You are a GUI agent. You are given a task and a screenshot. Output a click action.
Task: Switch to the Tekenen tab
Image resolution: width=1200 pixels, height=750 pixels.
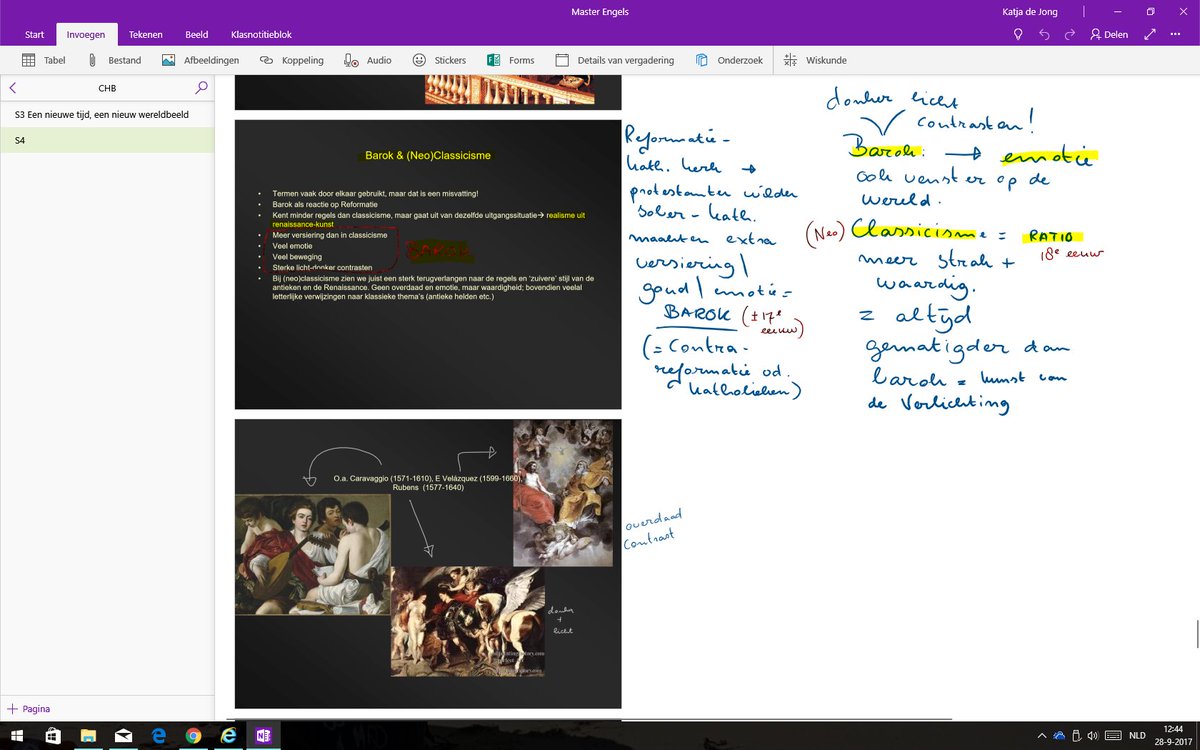[x=145, y=34]
